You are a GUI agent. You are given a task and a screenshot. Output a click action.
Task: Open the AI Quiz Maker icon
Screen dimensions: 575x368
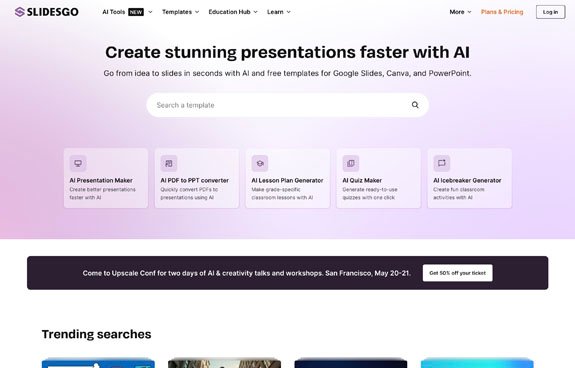coord(351,163)
